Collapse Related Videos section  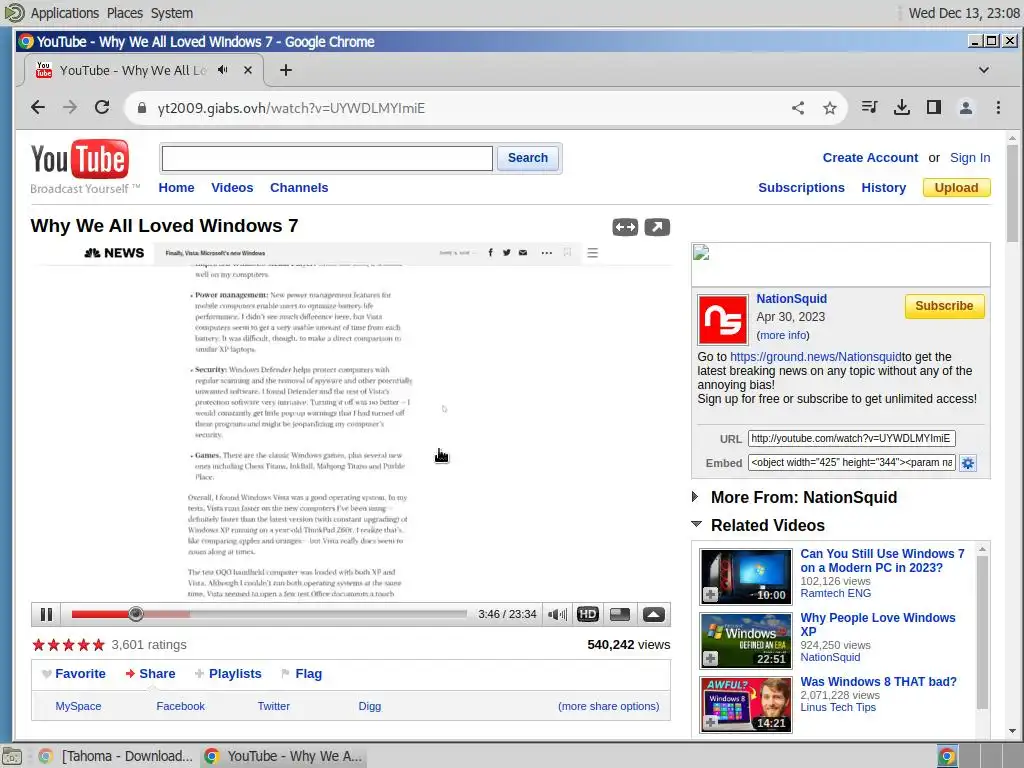coord(758,526)
